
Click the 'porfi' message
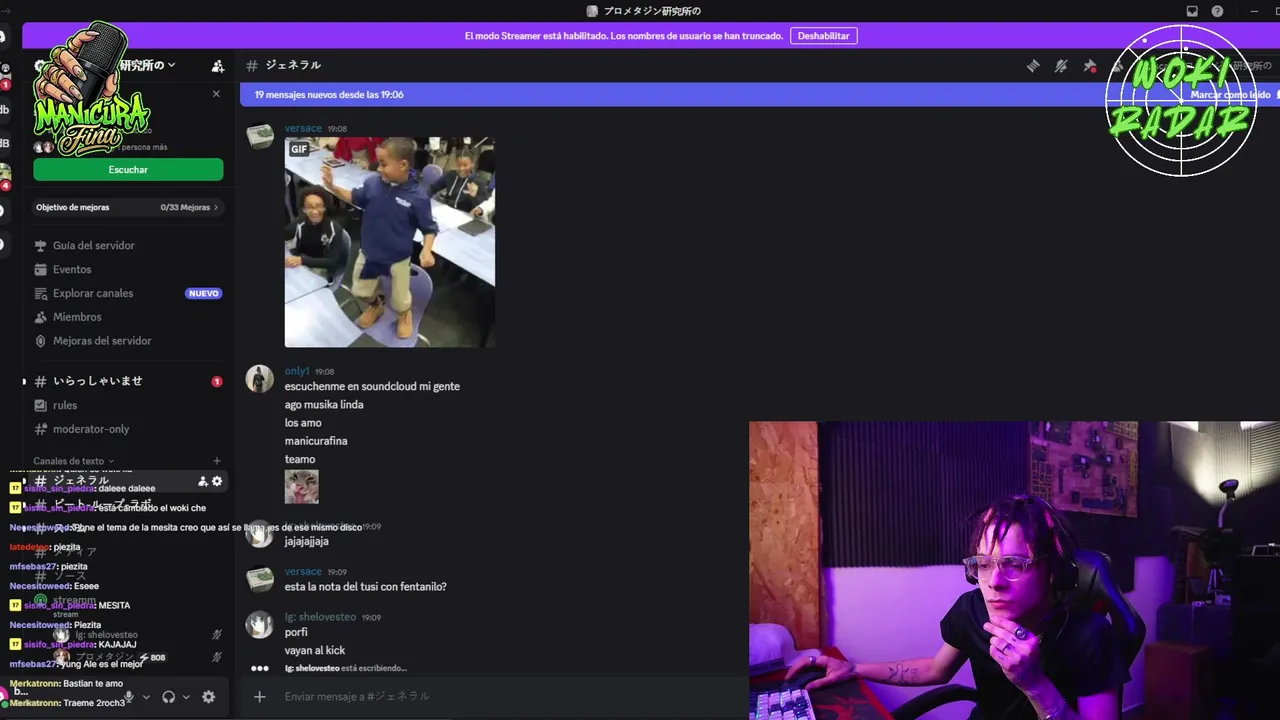(296, 633)
